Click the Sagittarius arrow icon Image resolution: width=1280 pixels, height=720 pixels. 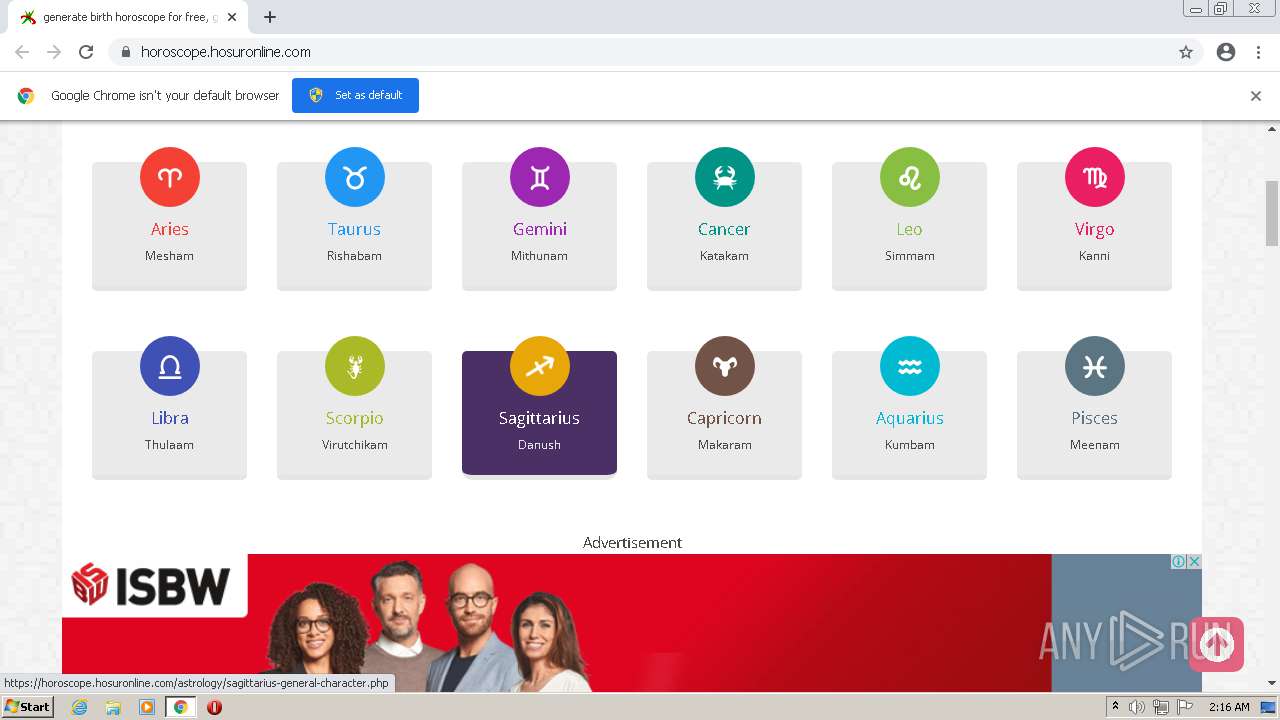(x=540, y=366)
